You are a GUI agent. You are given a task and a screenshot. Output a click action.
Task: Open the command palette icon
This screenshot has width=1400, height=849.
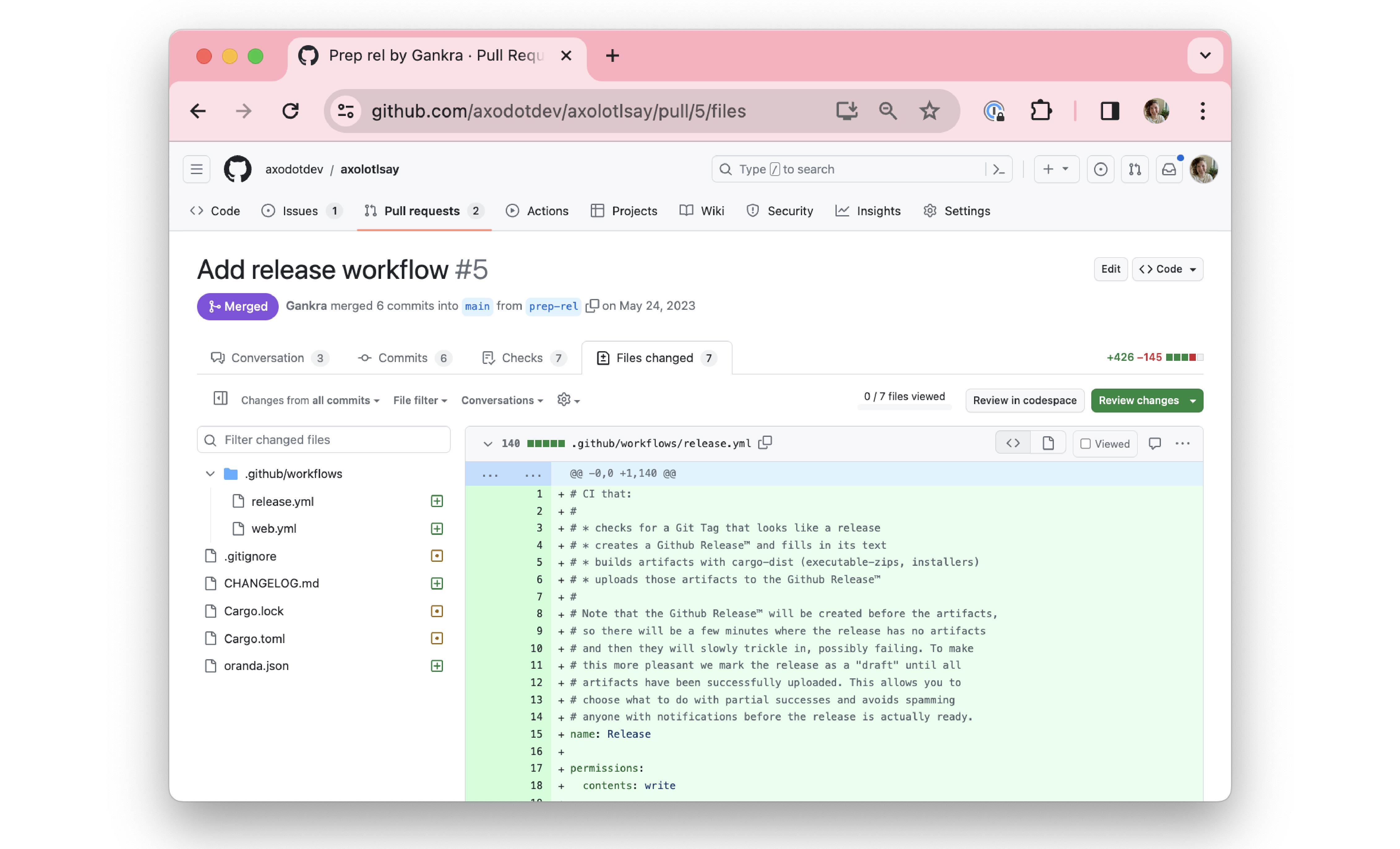(x=998, y=169)
